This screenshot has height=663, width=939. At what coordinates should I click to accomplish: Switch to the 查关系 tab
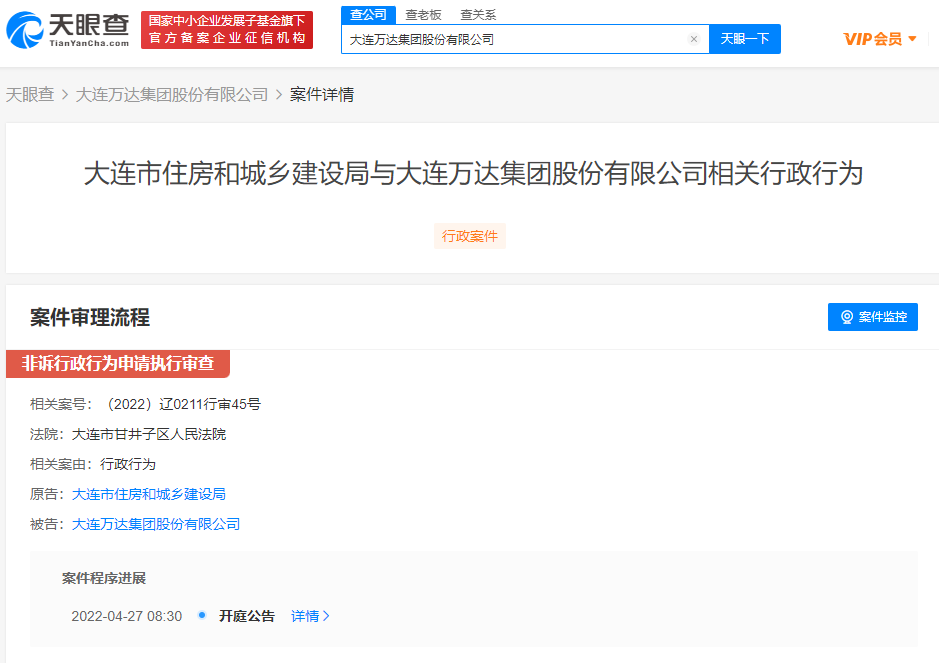[478, 14]
